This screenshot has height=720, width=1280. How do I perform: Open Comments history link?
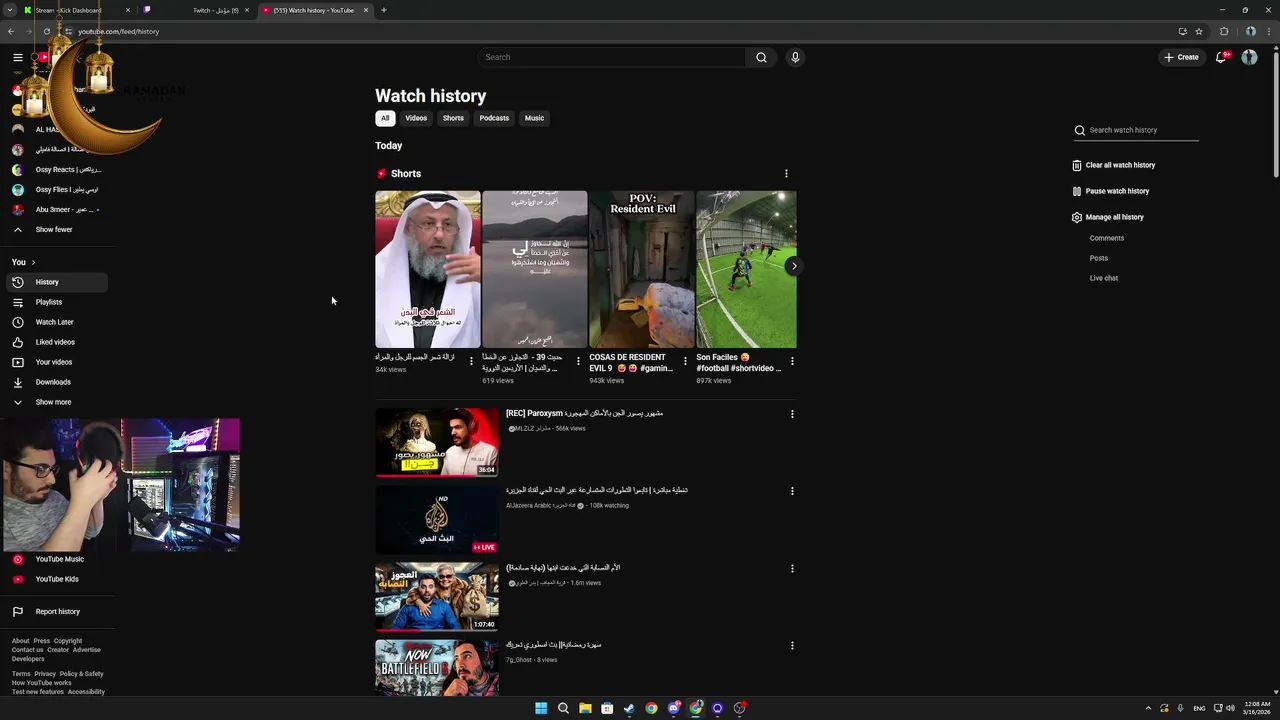click(1107, 238)
